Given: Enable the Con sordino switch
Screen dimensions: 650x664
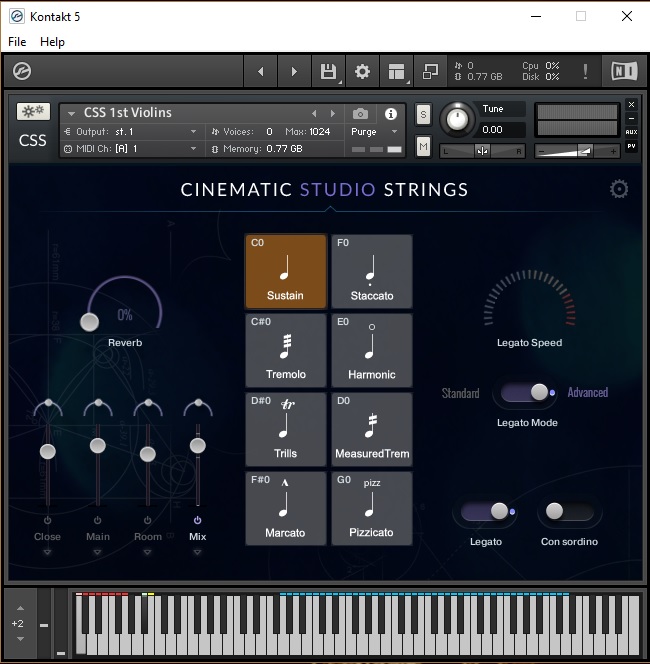Looking at the screenshot, I should tap(569, 512).
